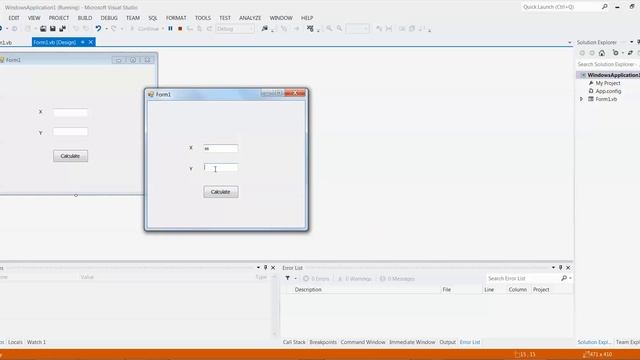Click the Search Error List field
Screen dimensions: 640x360
tap(523, 278)
